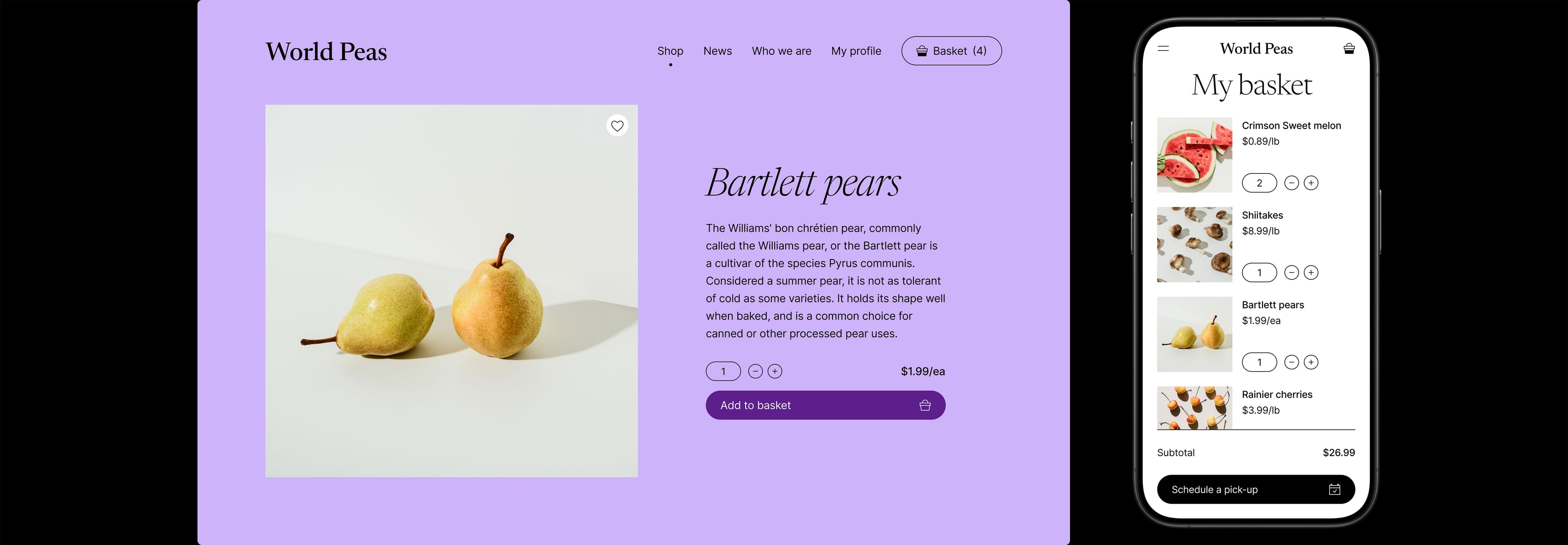This screenshot has height=545, width=1568.
Task: Reduce Shiitakes quantity in basket
Action: 1292,273
